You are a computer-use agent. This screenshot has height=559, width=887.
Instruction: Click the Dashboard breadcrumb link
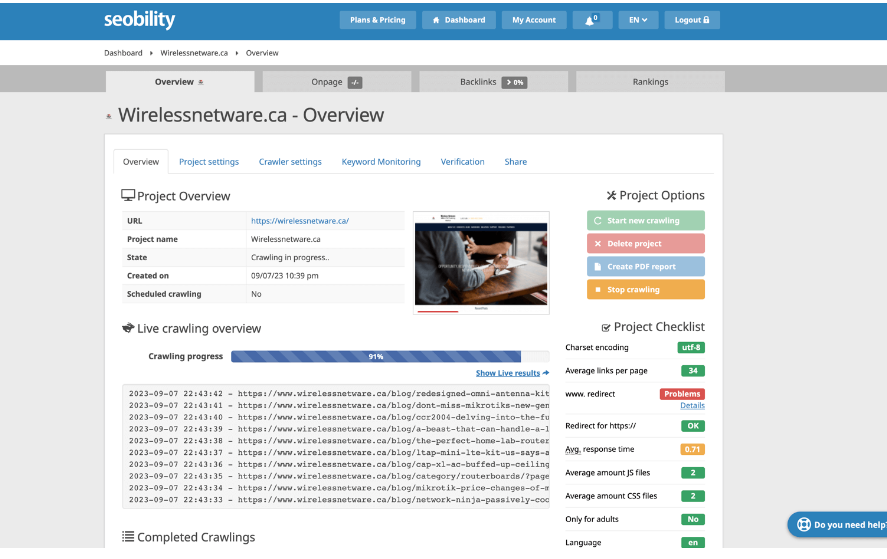(x=123, y=53)
